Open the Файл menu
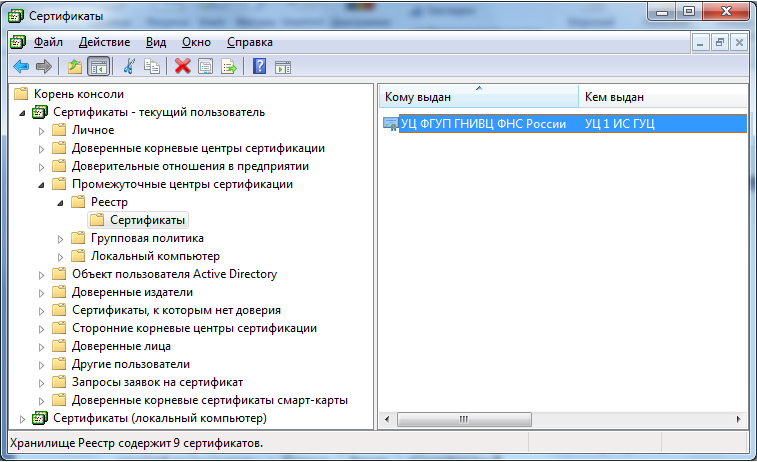The width and height of the screenshot is (757, 462). tap(48, 42)
